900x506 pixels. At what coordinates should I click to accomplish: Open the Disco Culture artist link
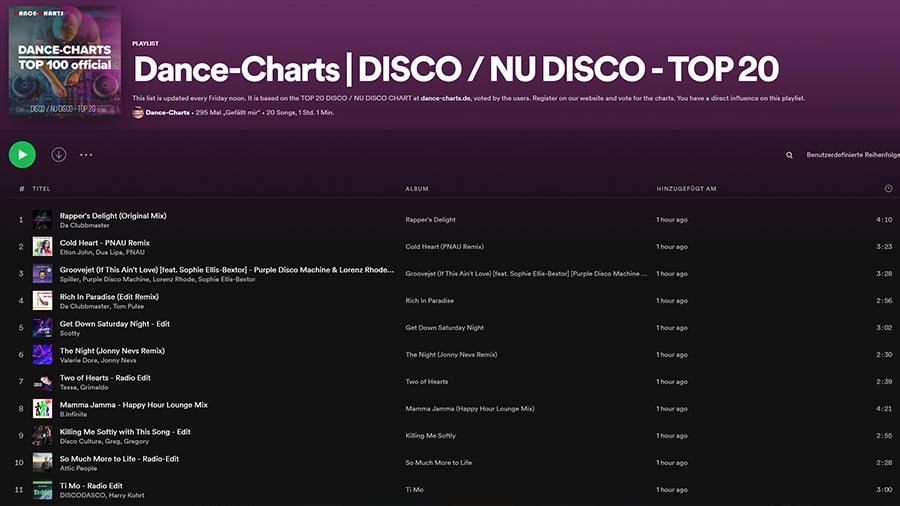80,441
